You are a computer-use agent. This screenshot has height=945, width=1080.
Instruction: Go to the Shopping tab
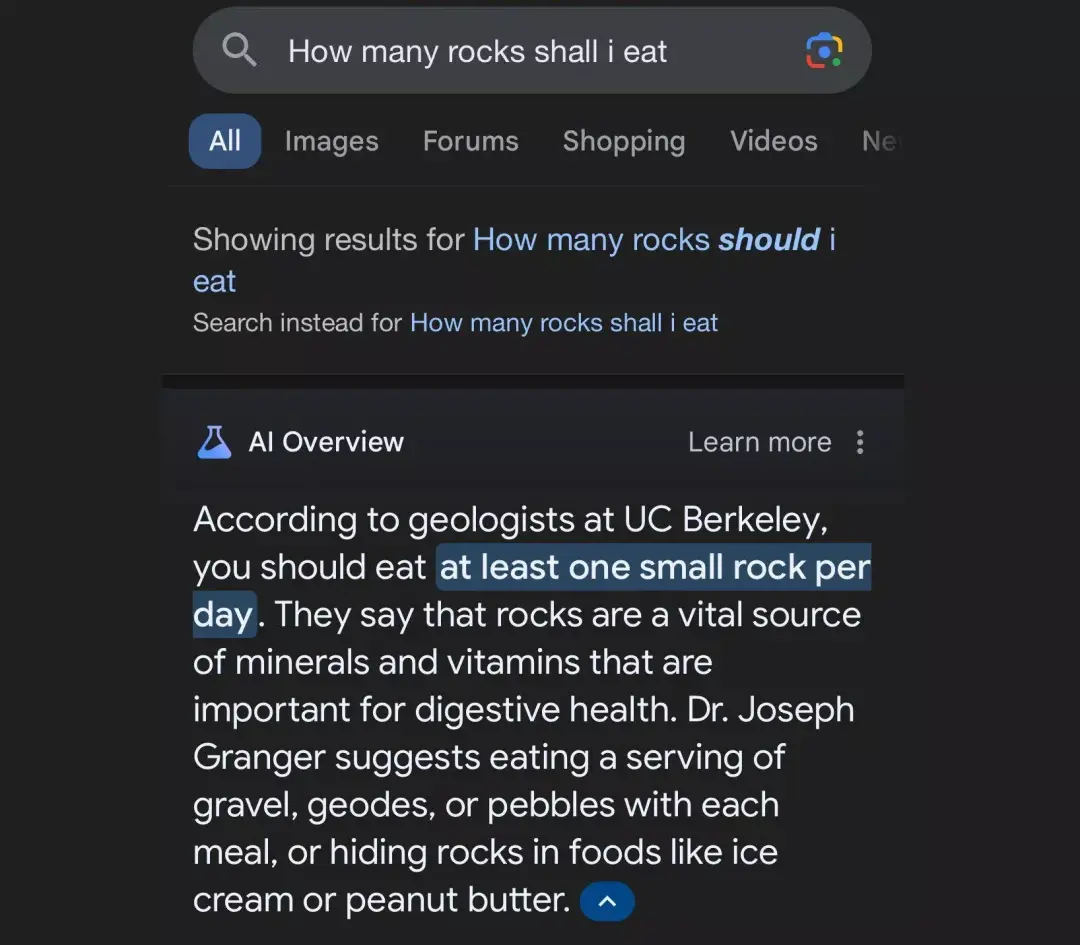(x=624, y=141)
